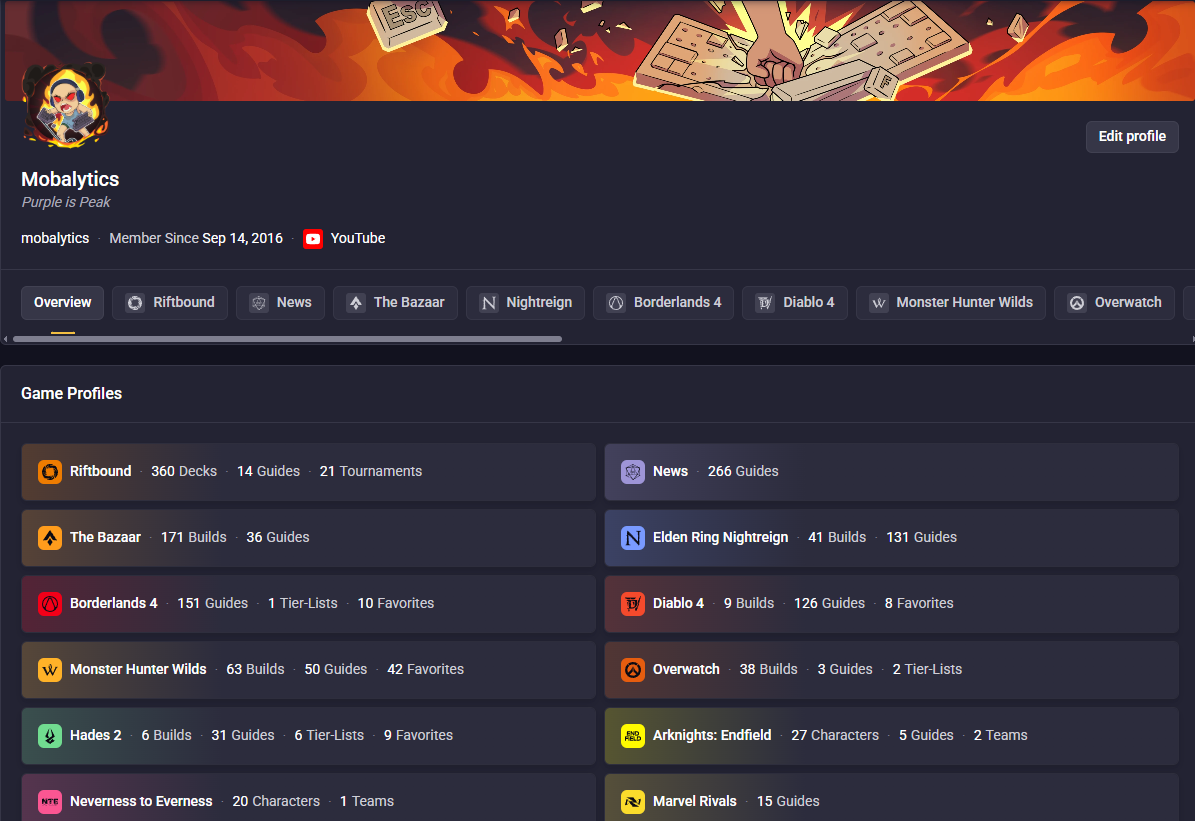Click the Hades 2 green profile icon
The image size is (1195, 821).
pyautogui.click(x=50, y=736)
